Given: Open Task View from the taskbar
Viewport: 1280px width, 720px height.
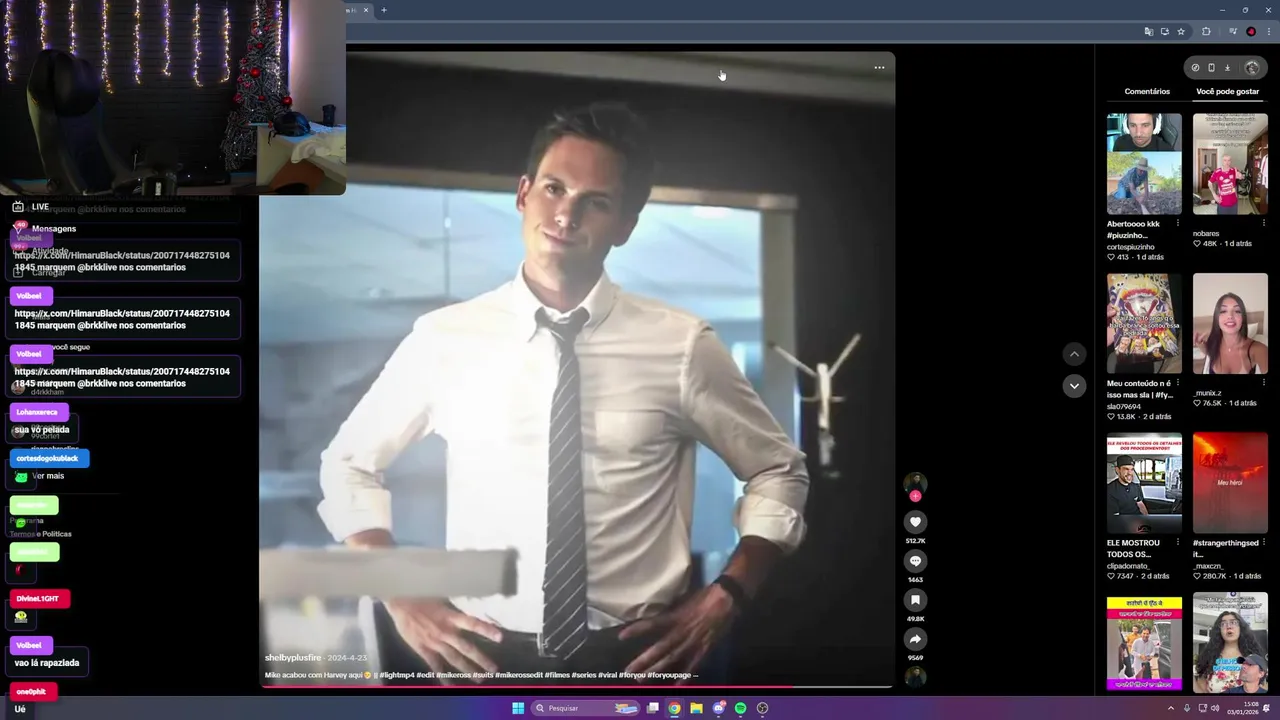Looking at the screenshot, I should 653,708.
